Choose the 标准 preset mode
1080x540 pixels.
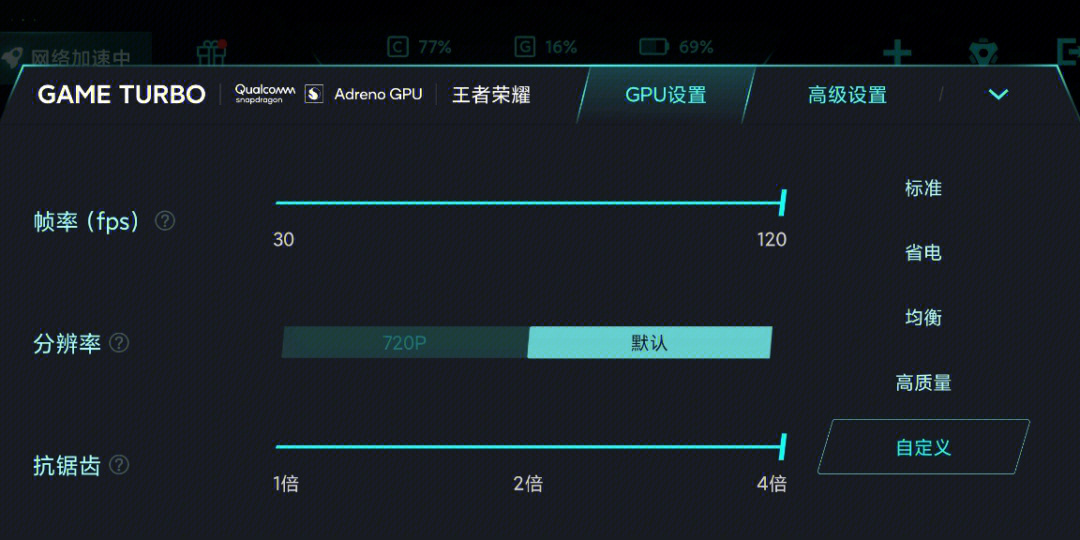click(x=923, y=188)
